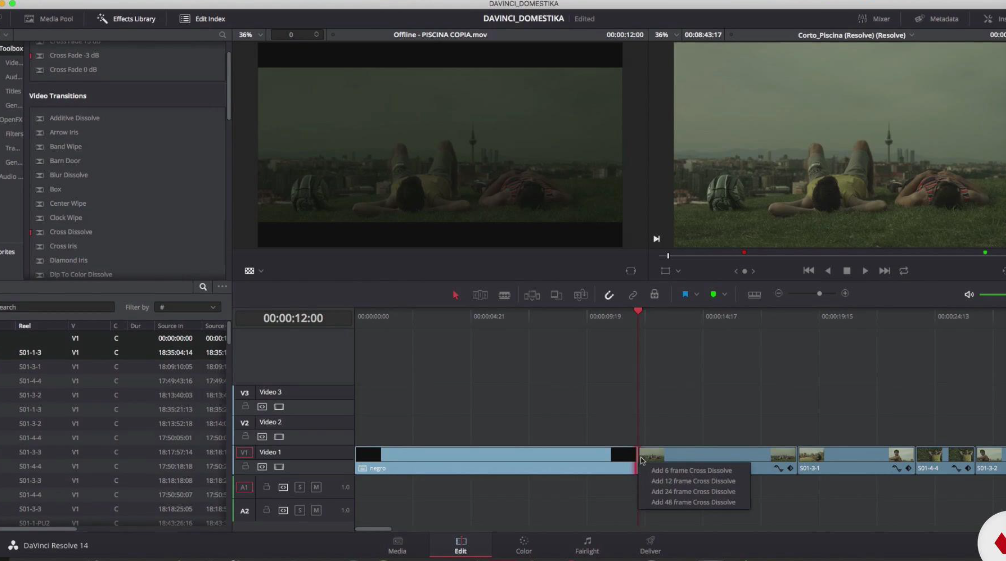This screenshot has width=1006, height=561.
Task: Select the Blade edit tool
Action: coord(504,295)
